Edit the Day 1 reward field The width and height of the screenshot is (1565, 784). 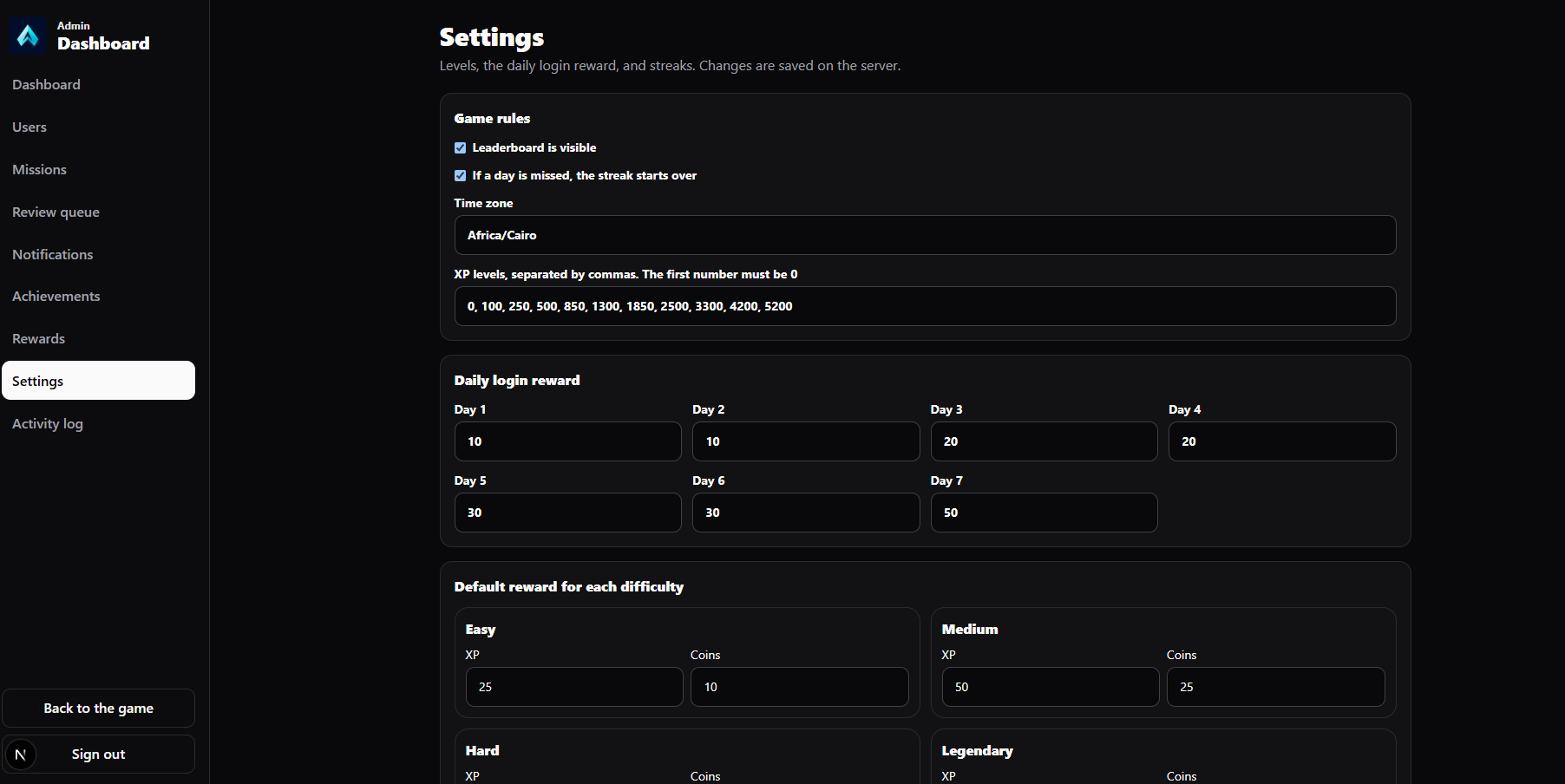click(x=568, y=441)
